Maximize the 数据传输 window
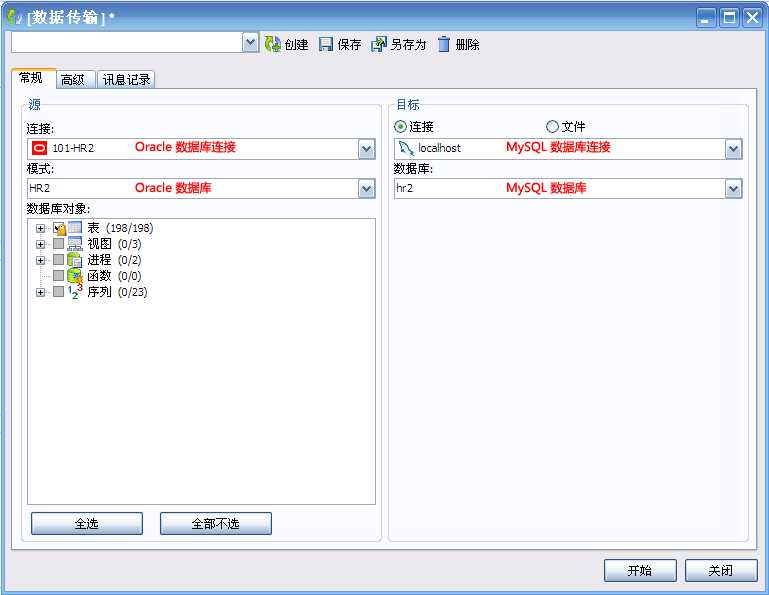This screenshot has height=595, width=769. 729,18
